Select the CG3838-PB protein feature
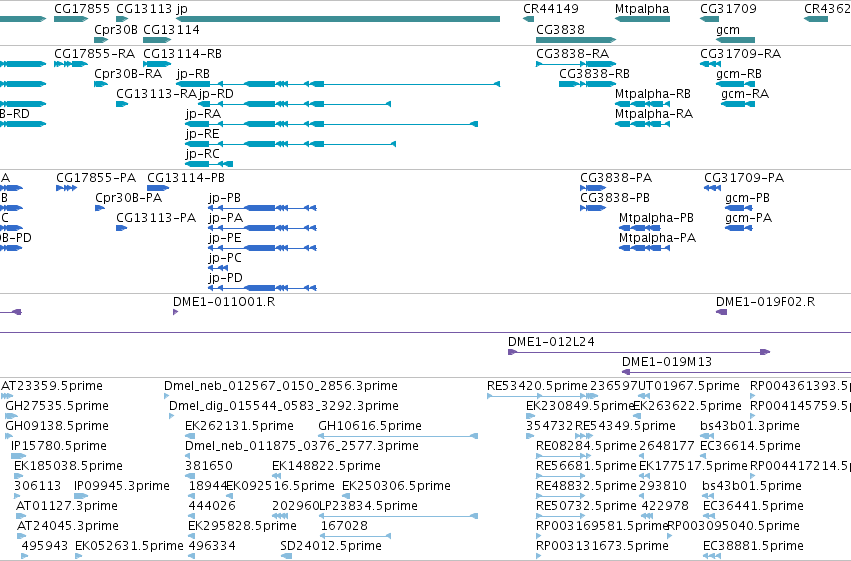 [x=593, y=208]
